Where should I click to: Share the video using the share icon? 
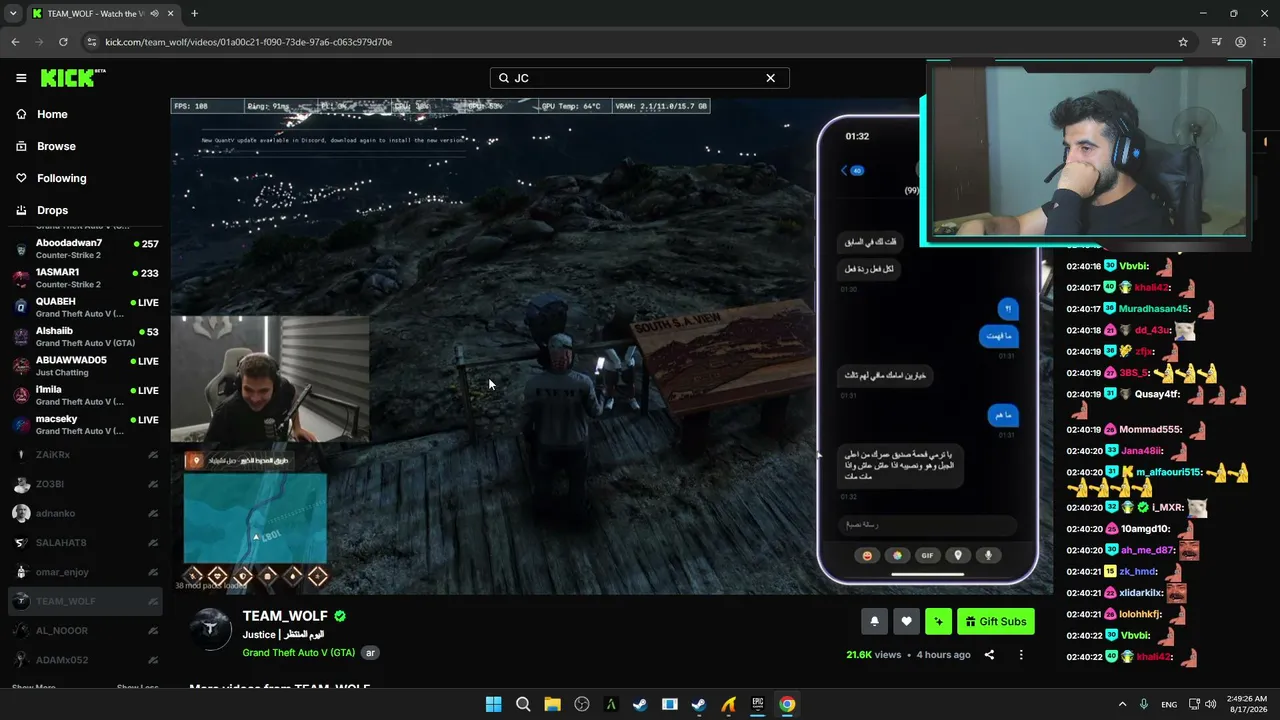coord(989,655)
